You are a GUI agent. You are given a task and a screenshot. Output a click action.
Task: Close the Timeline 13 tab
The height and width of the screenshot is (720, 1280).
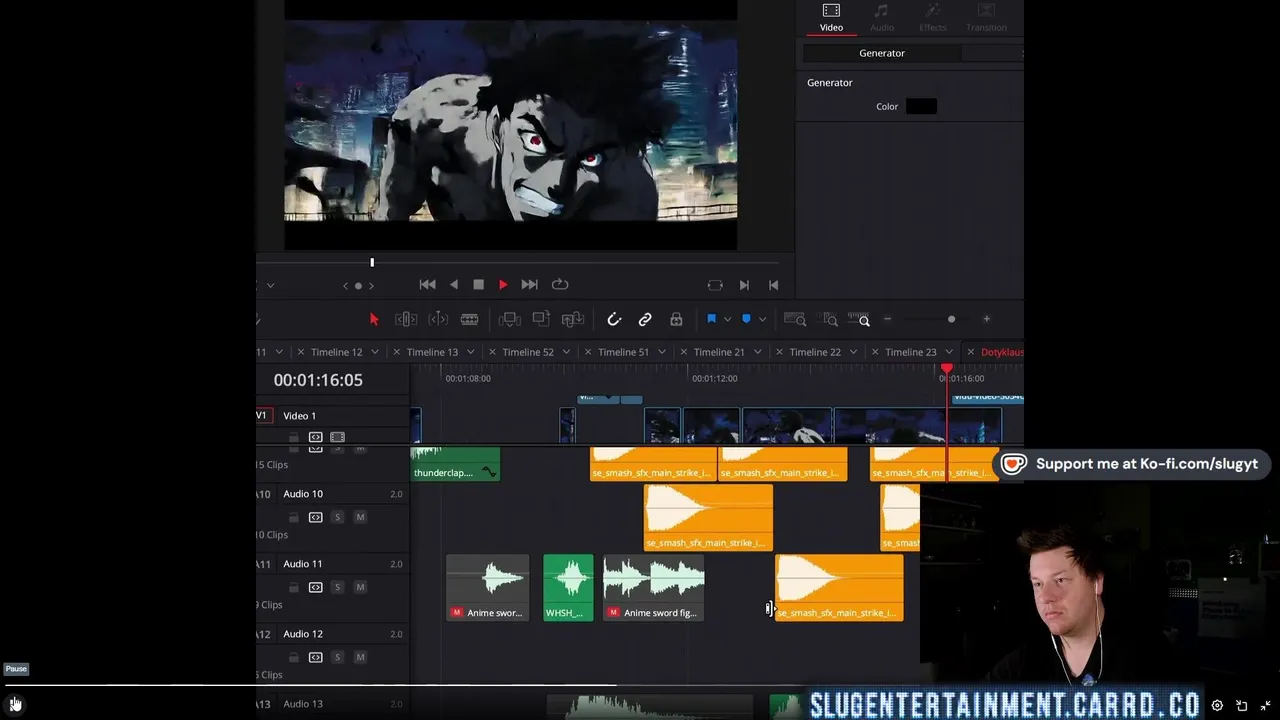click(x=397, y=352)
